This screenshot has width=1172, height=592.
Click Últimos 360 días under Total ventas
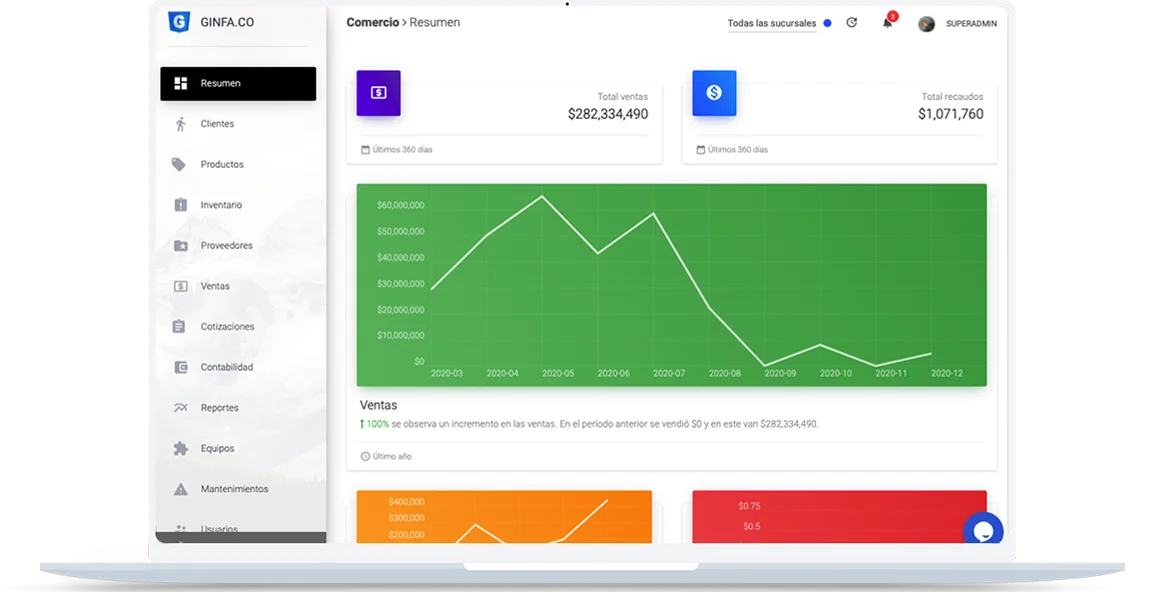(402, 149)
